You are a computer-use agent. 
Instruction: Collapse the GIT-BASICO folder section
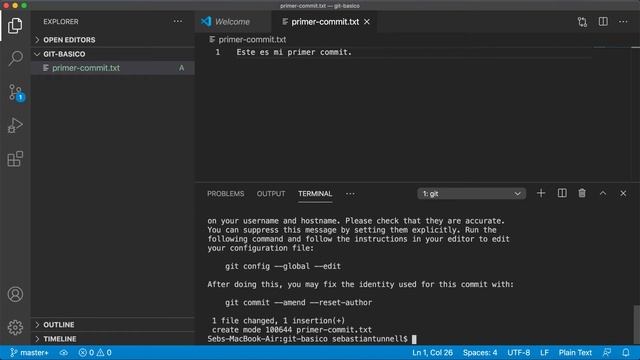[113, 54]
